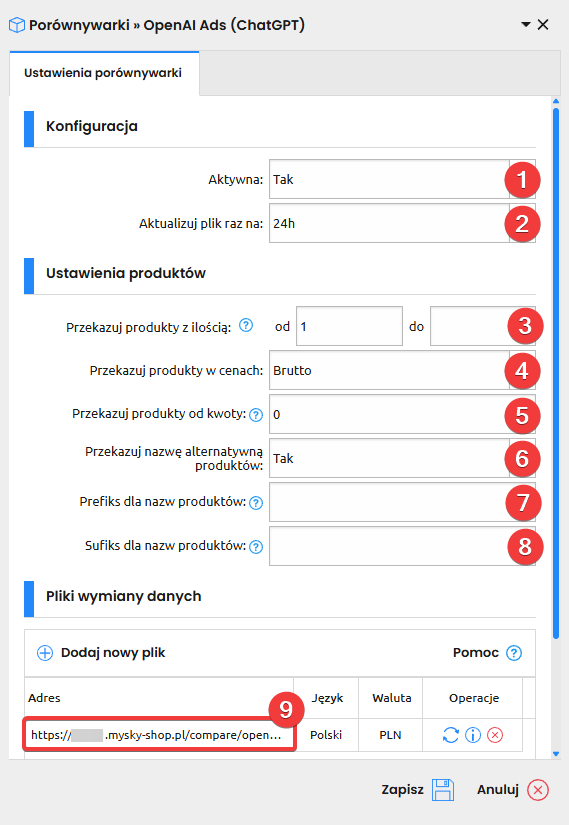Image resolution: width=569 pixels, height=825 pixels.
Task: Click the Dodaj nowy plik link
Action: tap(113, 653)
